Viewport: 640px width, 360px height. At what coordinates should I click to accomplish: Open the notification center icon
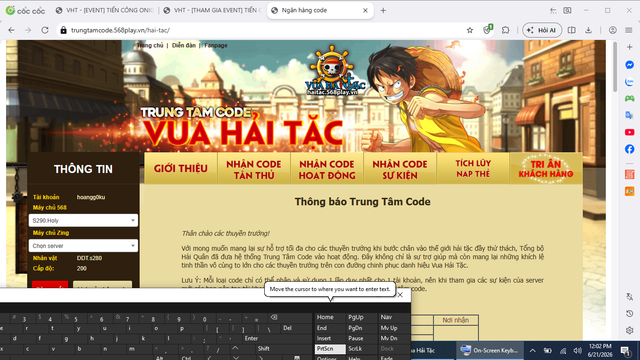625,351
